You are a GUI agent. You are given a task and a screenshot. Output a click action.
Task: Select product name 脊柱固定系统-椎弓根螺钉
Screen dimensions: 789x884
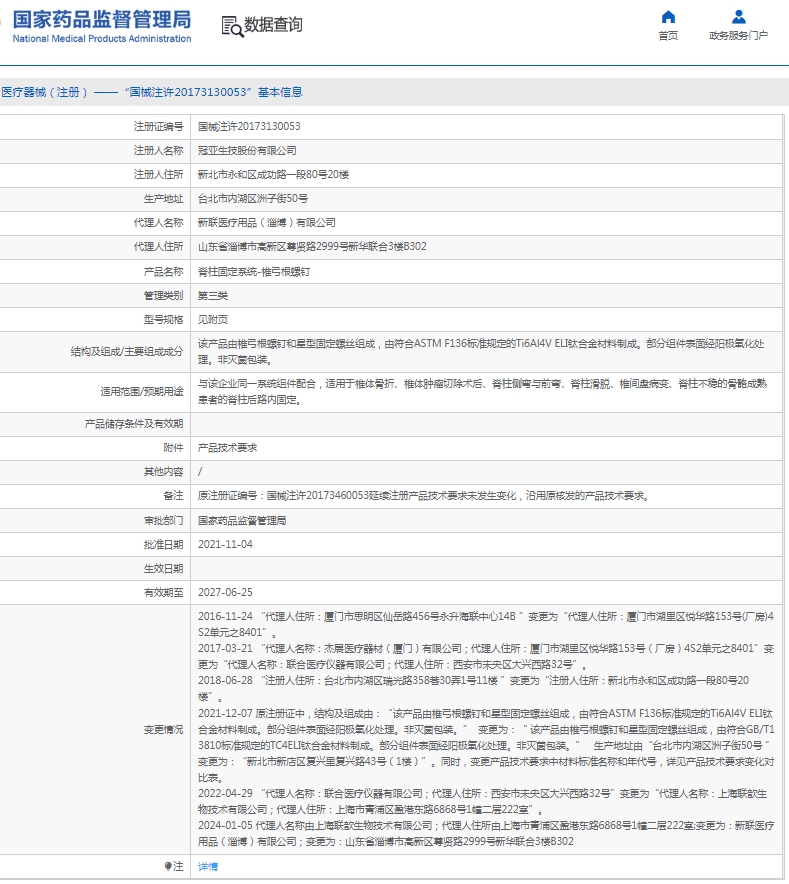coord(254,272)
